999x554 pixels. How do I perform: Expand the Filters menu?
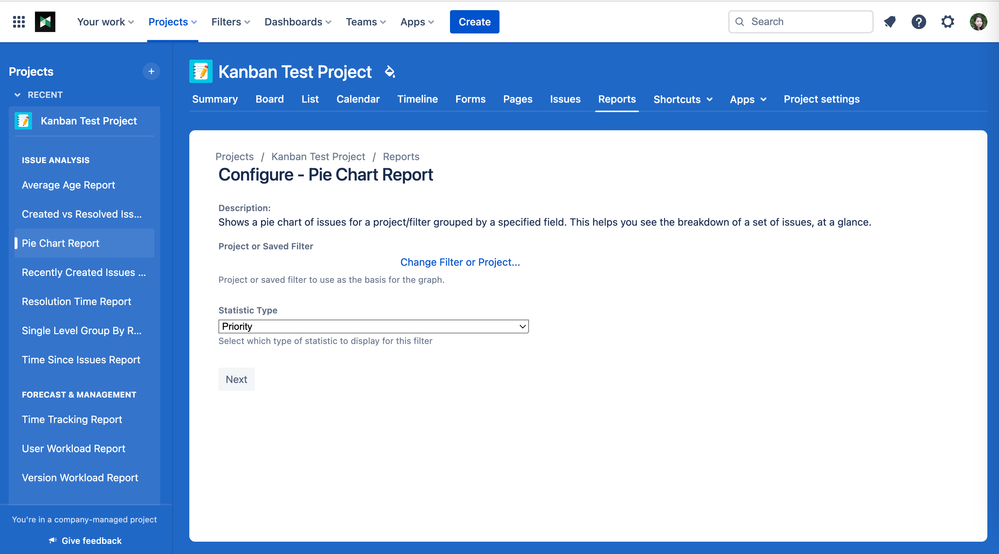pos(231,22)
